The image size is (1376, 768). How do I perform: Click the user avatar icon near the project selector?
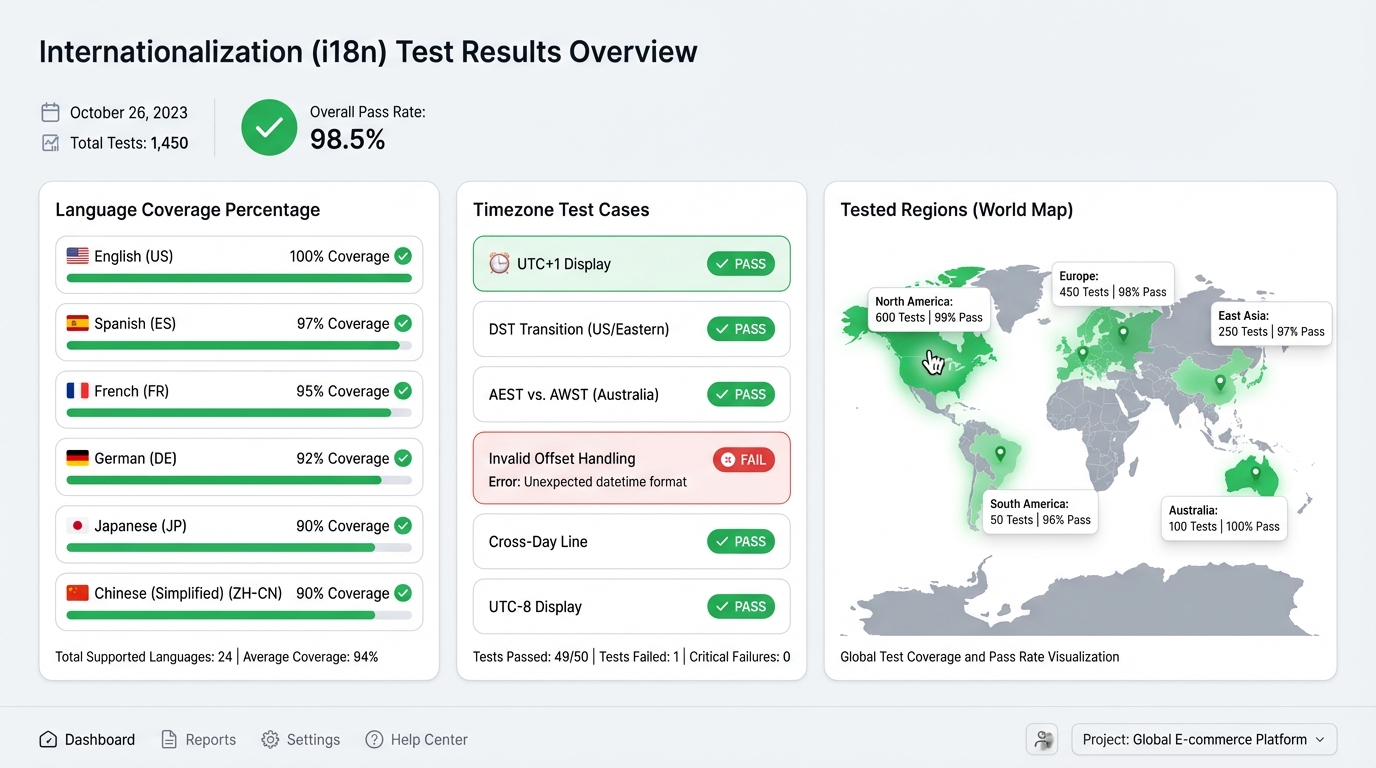[x=1042, y=739]
